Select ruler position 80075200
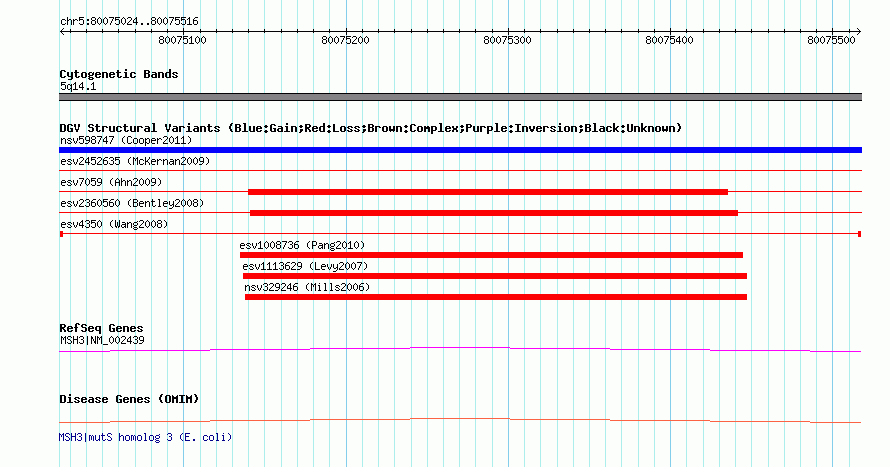 click(345, 40)
